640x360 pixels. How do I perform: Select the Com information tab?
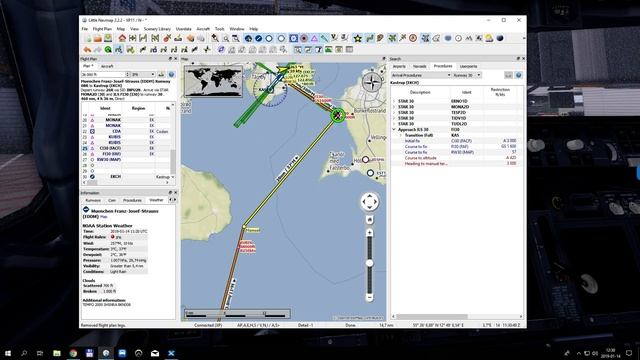112,200
